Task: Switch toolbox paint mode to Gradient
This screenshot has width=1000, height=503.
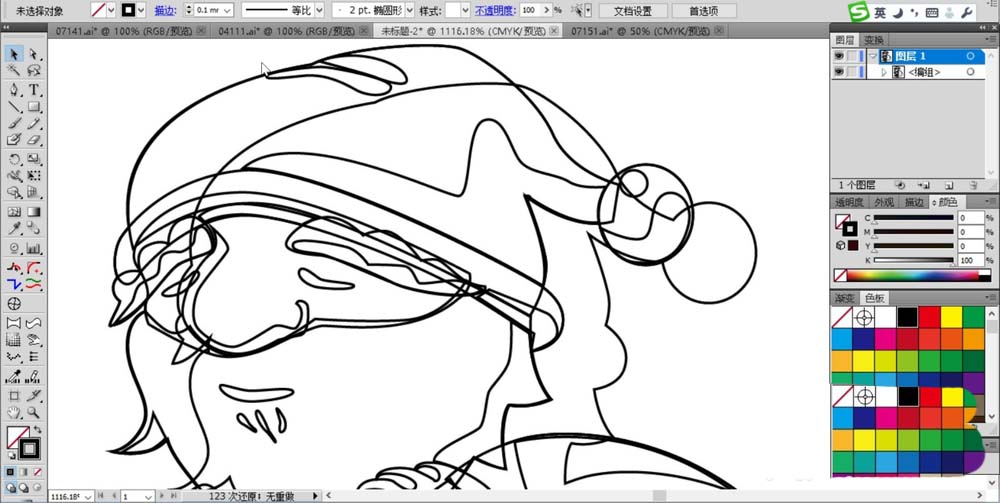Action: click(x=24, y=472)
